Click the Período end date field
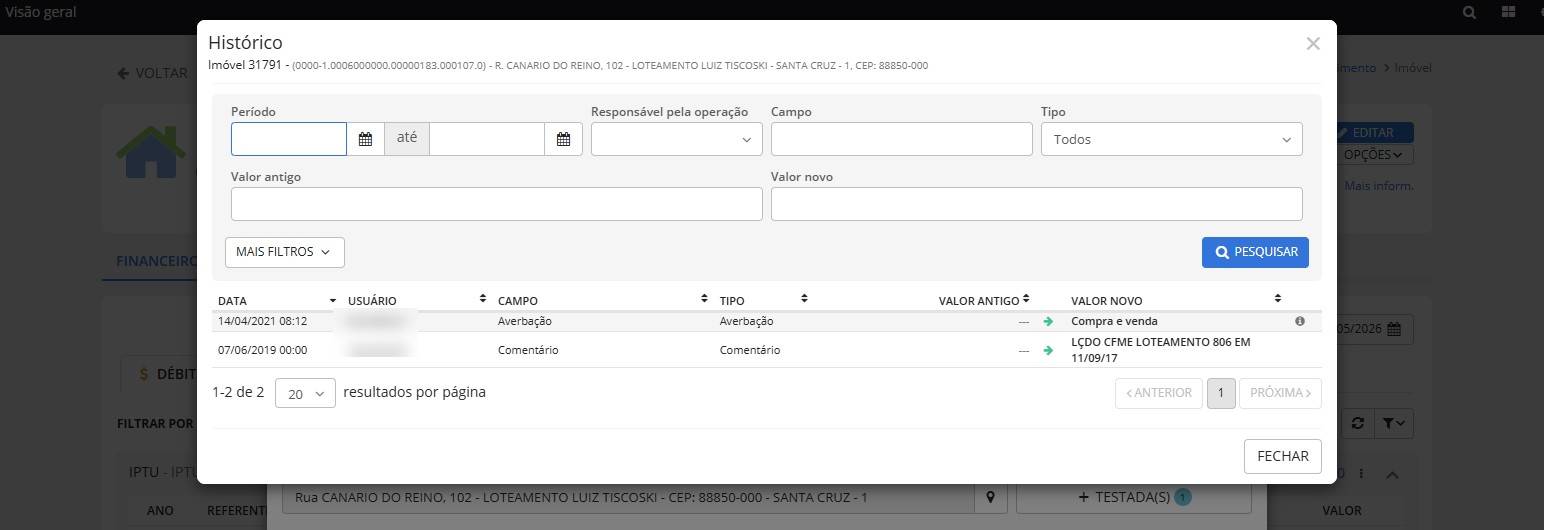Screen dimensions: 1544x530 click(x=487, y=139)
